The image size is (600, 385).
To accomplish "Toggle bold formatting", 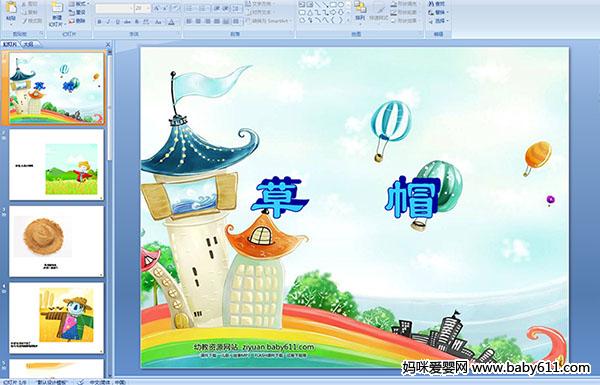I will 99,22.
